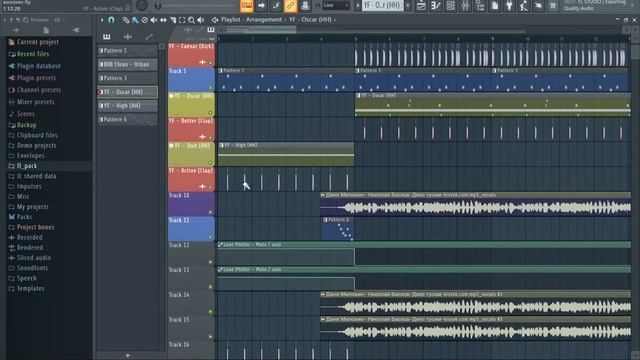The image size is (640, 360).
Task: Select the Pattern 6 clip on Track 11
Action: [x=338, y=229]
